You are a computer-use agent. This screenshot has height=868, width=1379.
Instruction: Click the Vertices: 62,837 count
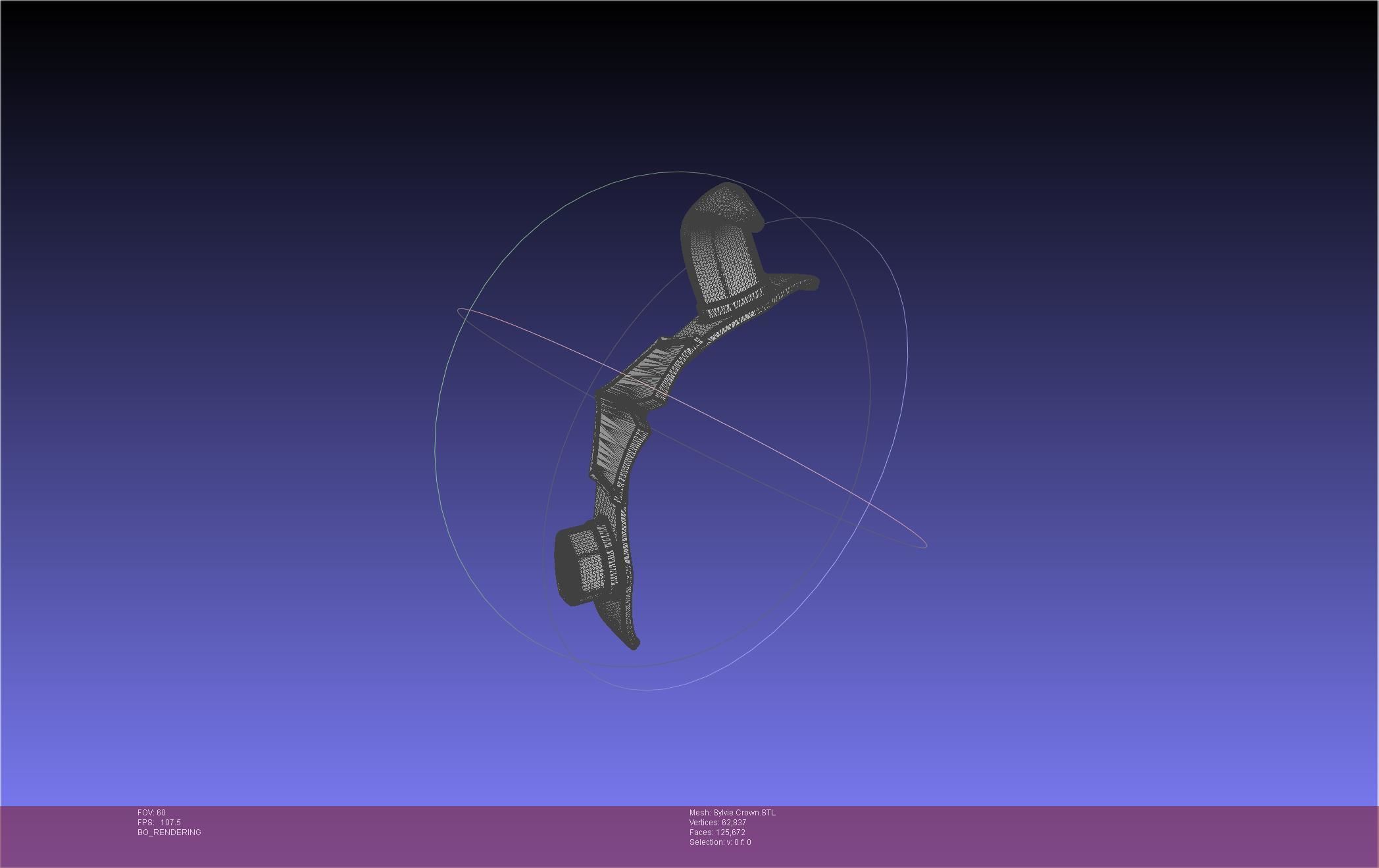click(717, 823)
